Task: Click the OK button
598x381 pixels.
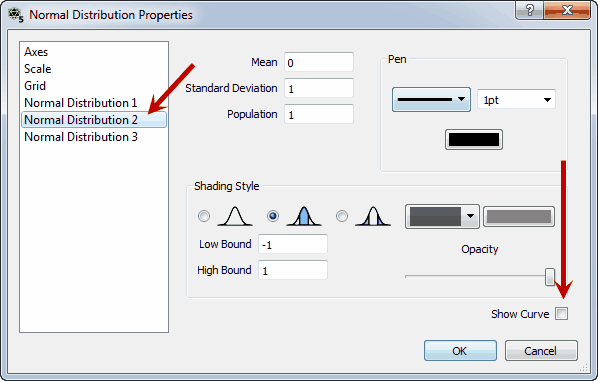Action: coord(460,351)
